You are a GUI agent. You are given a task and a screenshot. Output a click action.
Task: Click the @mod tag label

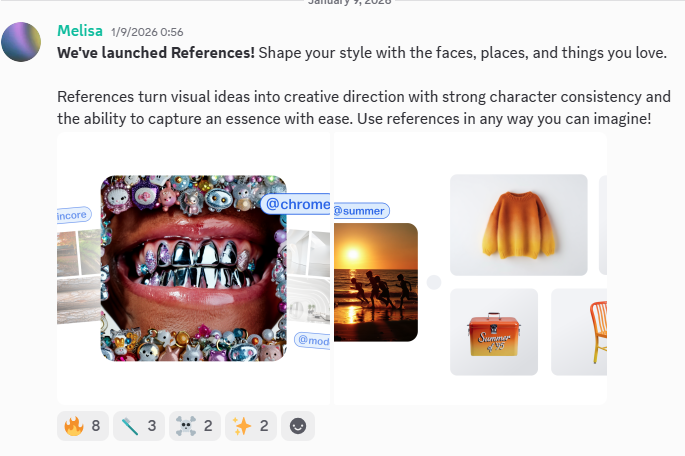(x=312, y=340)
